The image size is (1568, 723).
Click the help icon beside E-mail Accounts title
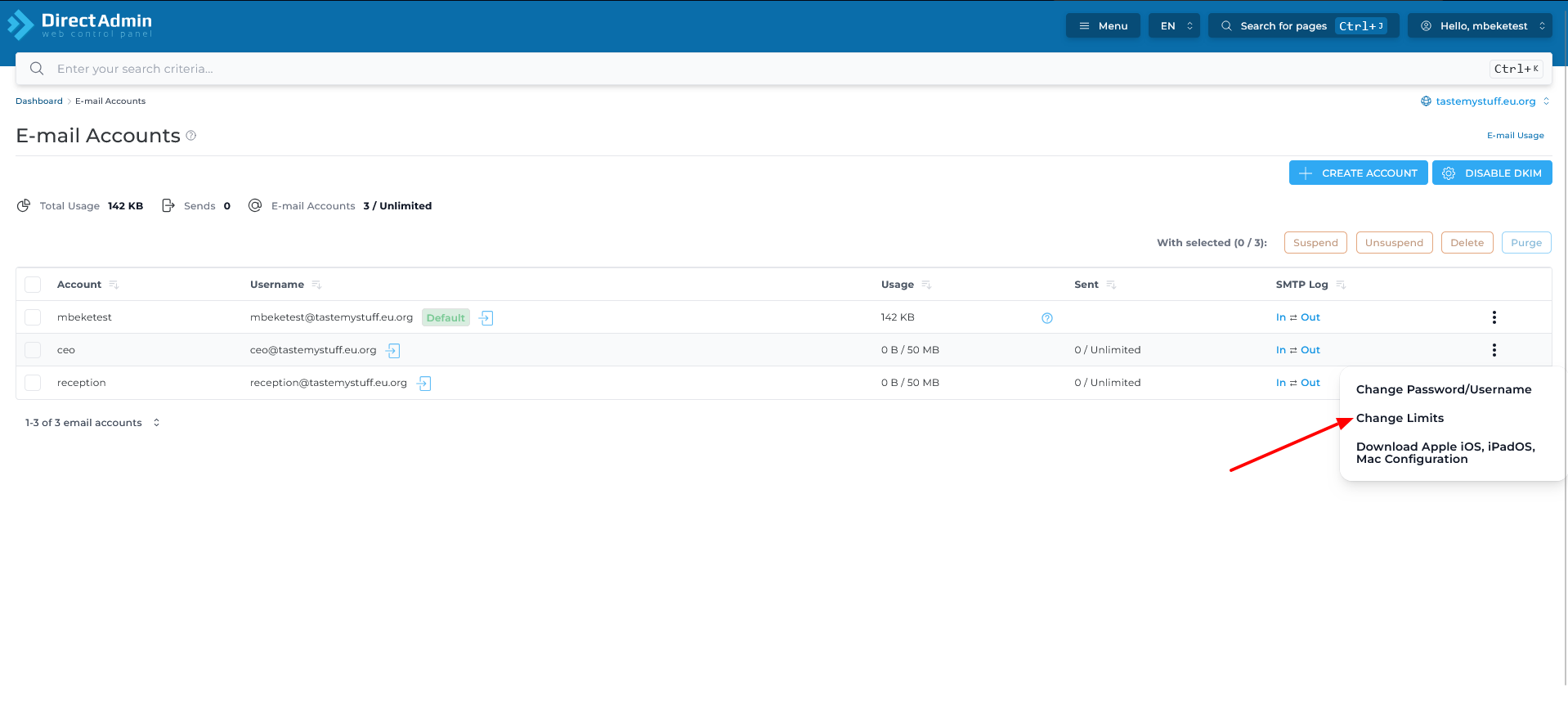(191, 136)
